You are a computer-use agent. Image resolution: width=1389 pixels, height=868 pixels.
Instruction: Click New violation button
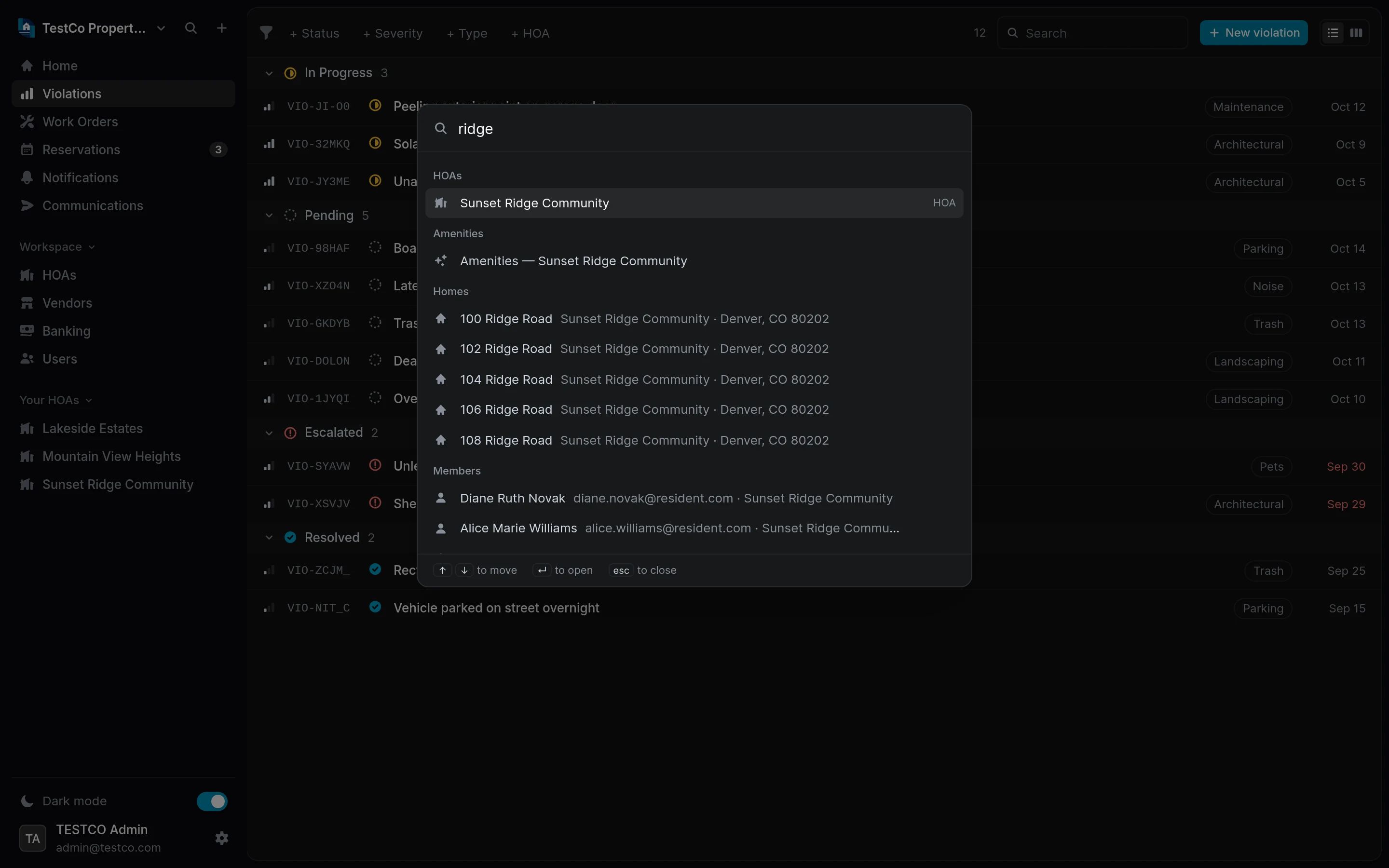1253,33
